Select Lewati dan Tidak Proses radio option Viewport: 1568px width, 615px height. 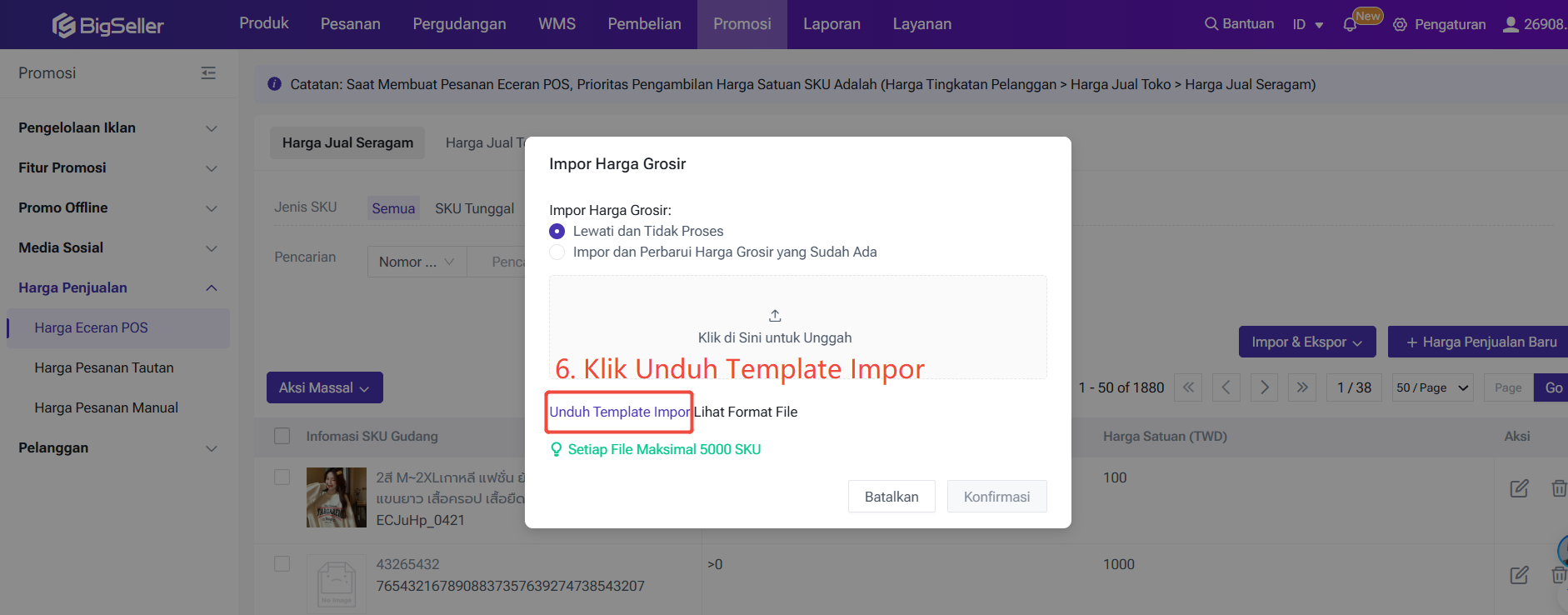tap(557, 232)
